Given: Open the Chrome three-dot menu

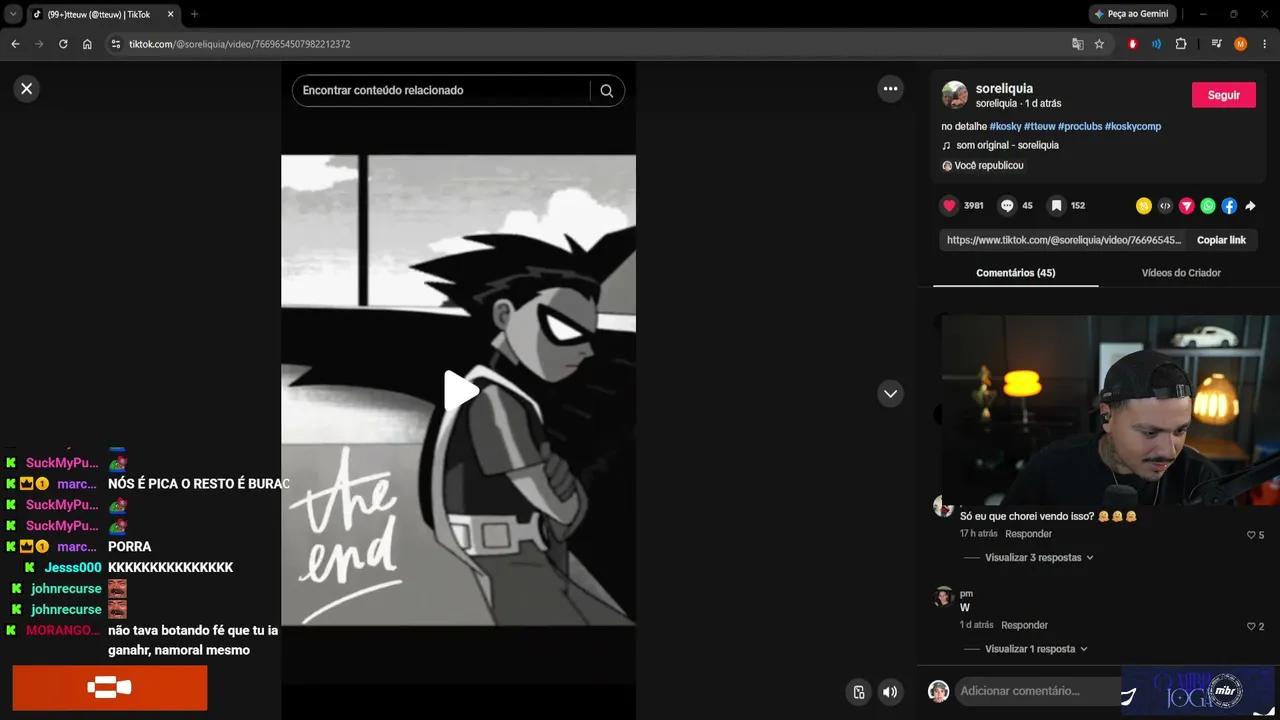Looking at the screenshot, I should pyautogui.click(x=1265, y=44).
